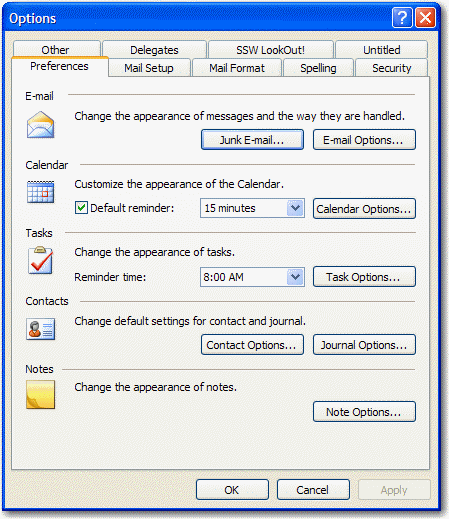
Task: Expand the 15 minutes reminder dropdown
Action: pos(295,208)
